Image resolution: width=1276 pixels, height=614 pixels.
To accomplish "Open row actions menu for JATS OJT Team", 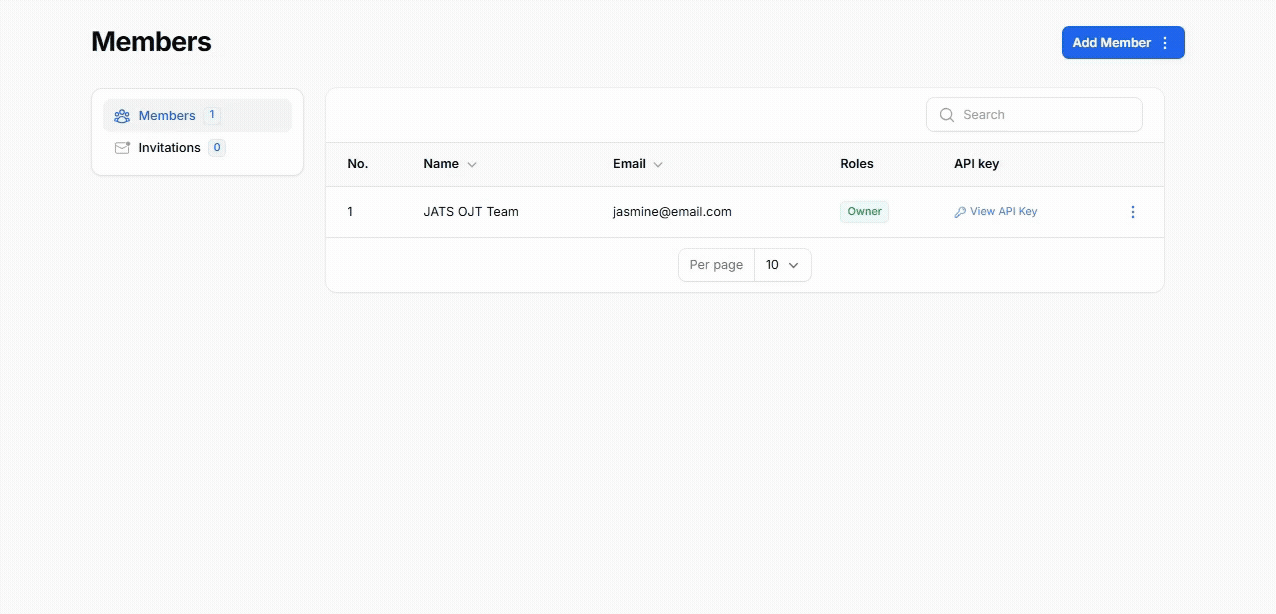I will 1133,212.
